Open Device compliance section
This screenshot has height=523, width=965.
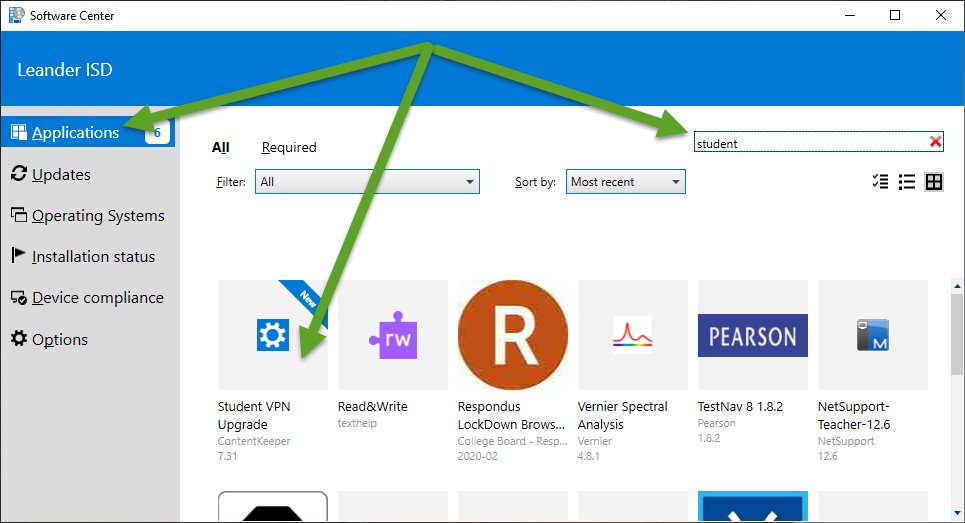tap(97, 298)
